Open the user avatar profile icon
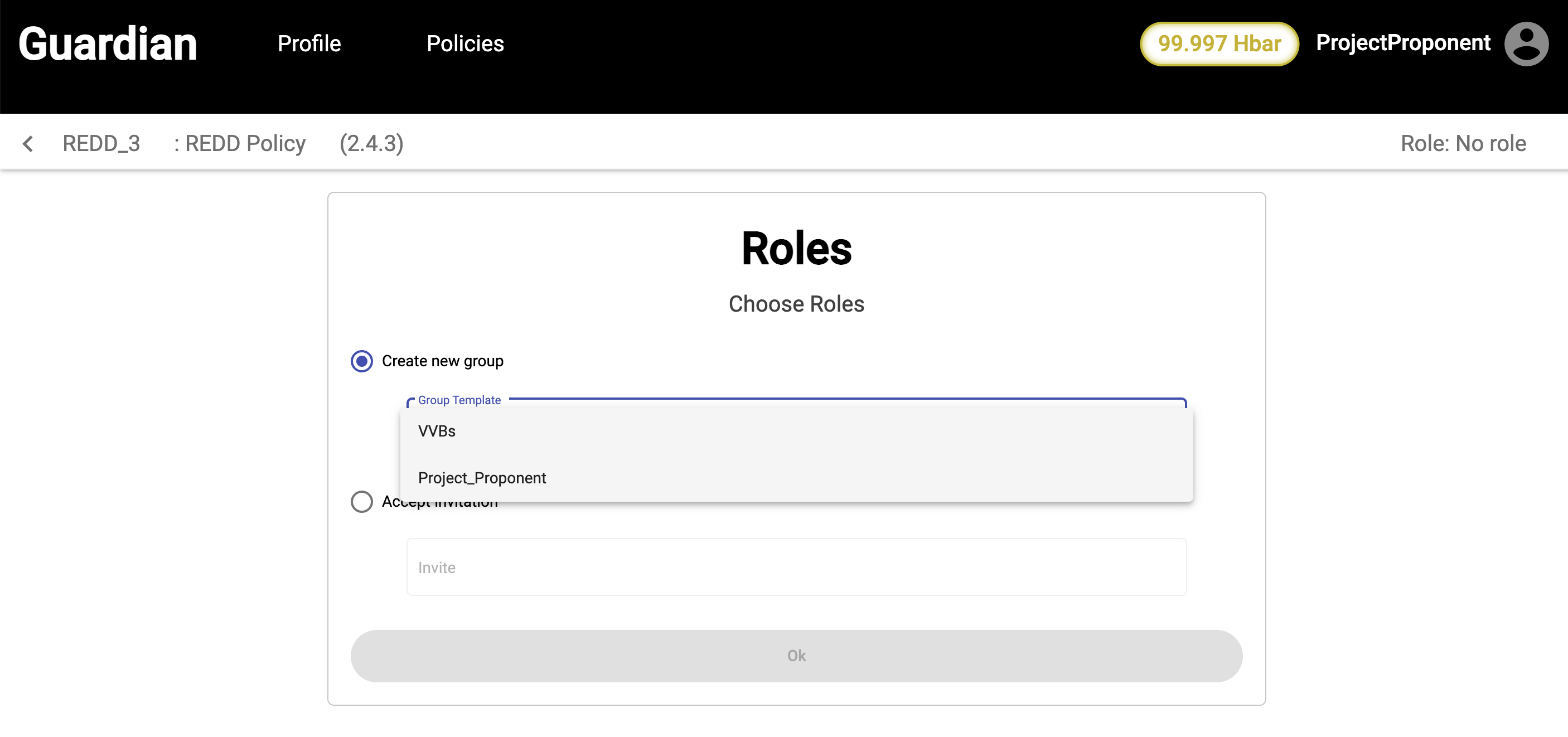This screenshot has height=737, width=1568. (x=1526, y=44)
